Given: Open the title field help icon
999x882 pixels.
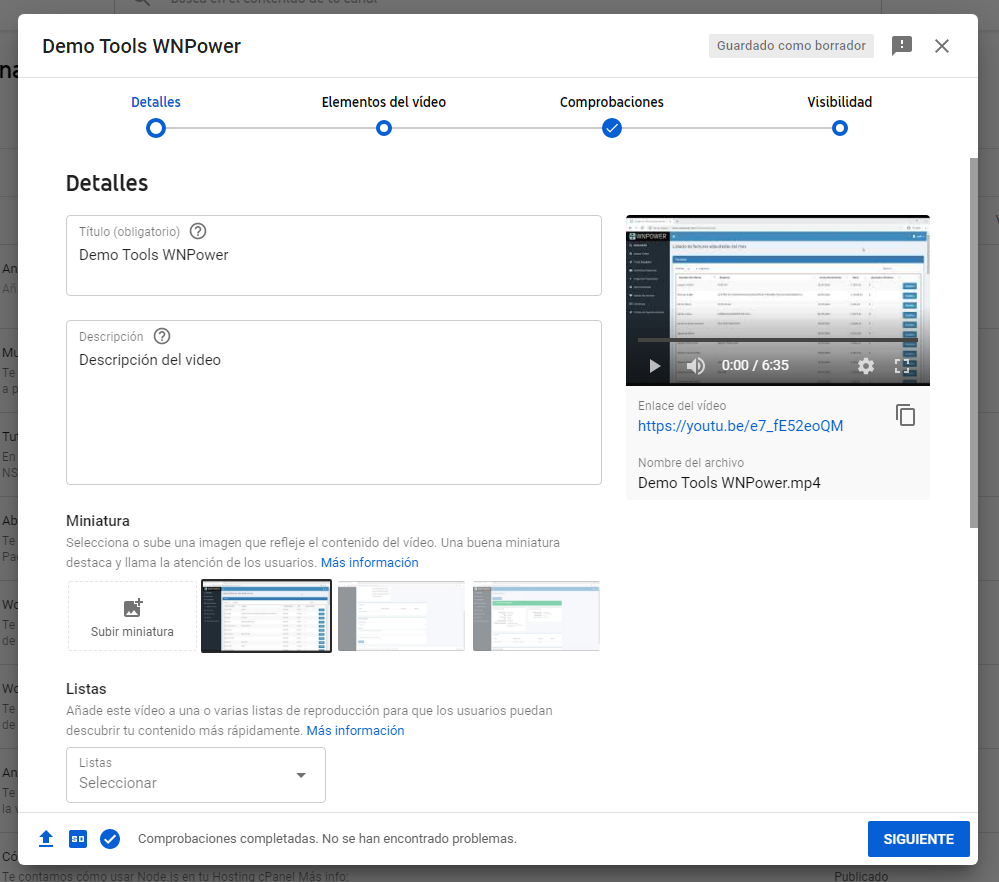Looking at the screenshot, I should click(198, 231).
